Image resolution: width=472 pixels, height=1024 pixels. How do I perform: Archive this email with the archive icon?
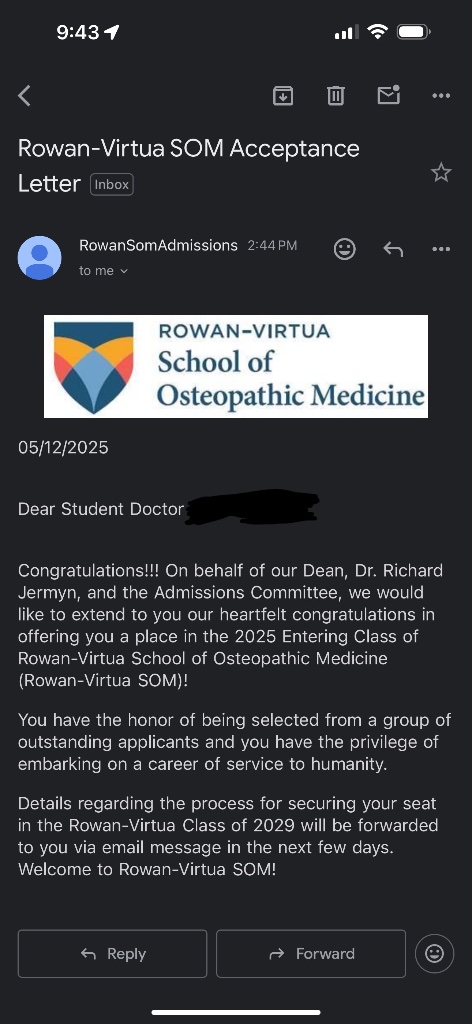coord(282,96)
